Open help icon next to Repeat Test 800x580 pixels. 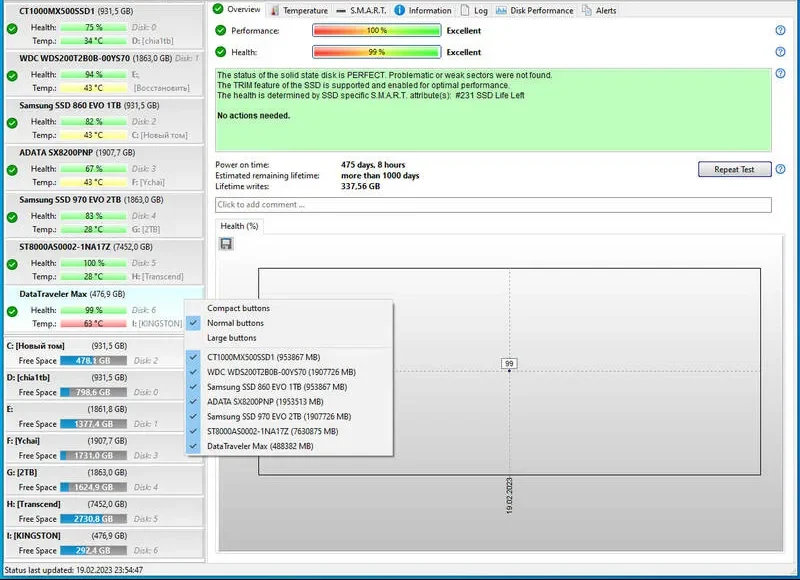coord(780,169)
